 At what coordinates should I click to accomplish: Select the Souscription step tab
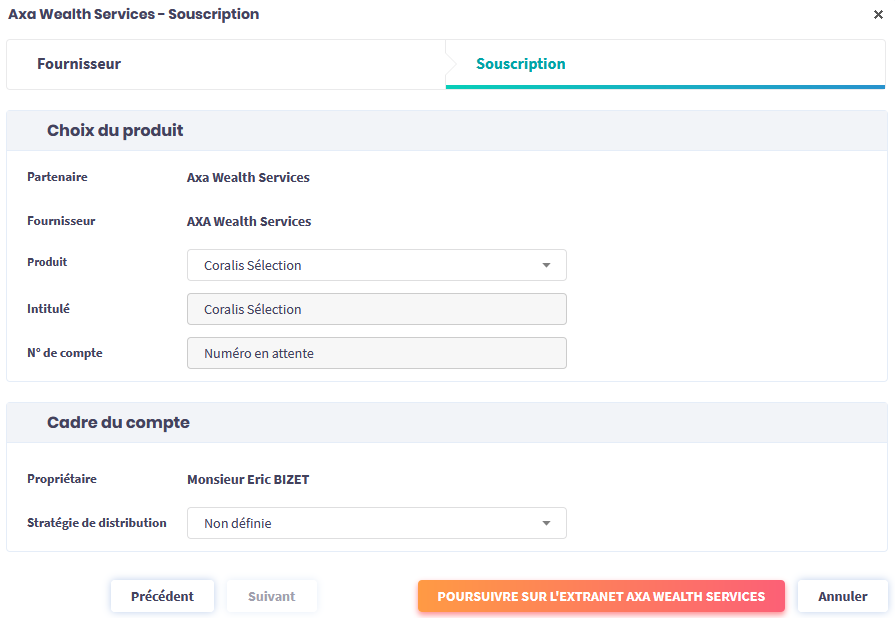tap(520, 64)
